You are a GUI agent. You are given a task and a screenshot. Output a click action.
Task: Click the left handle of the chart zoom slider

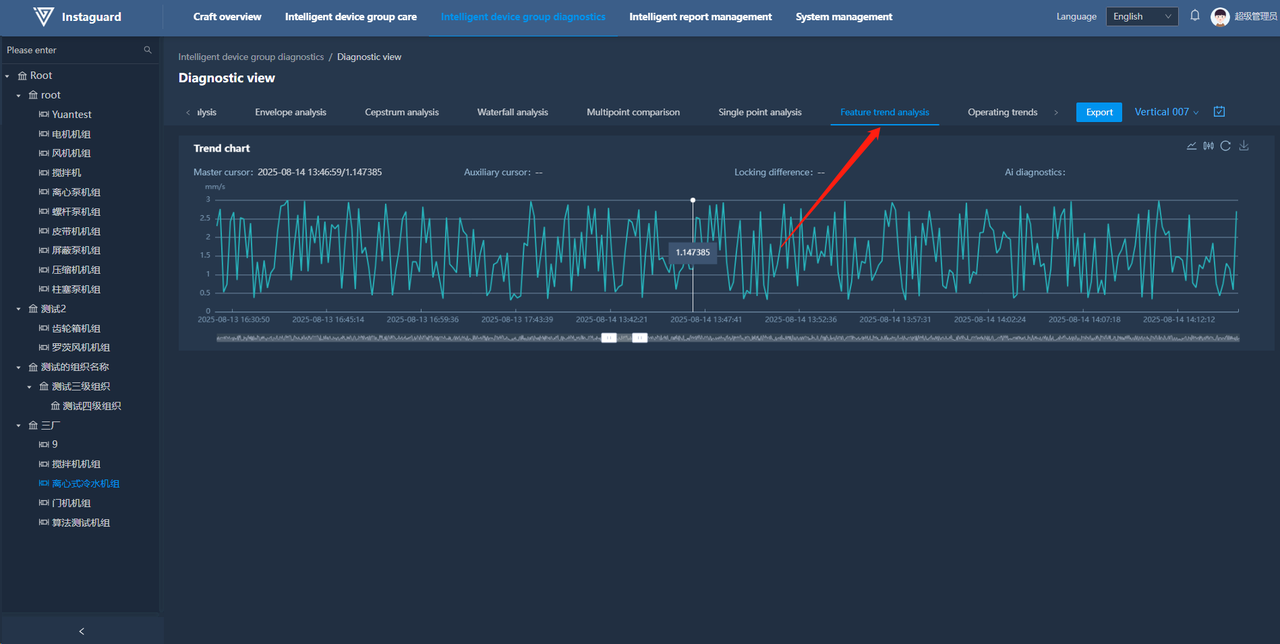coord(608,338)
